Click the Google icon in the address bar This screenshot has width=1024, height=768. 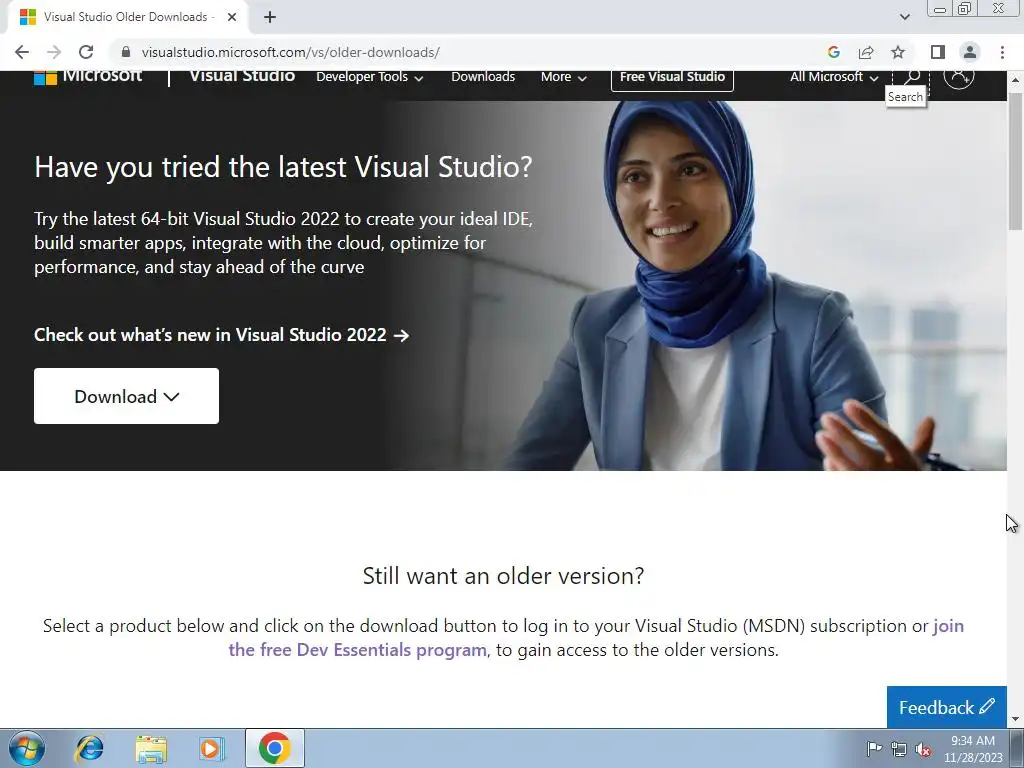click(x=833, y=52)
